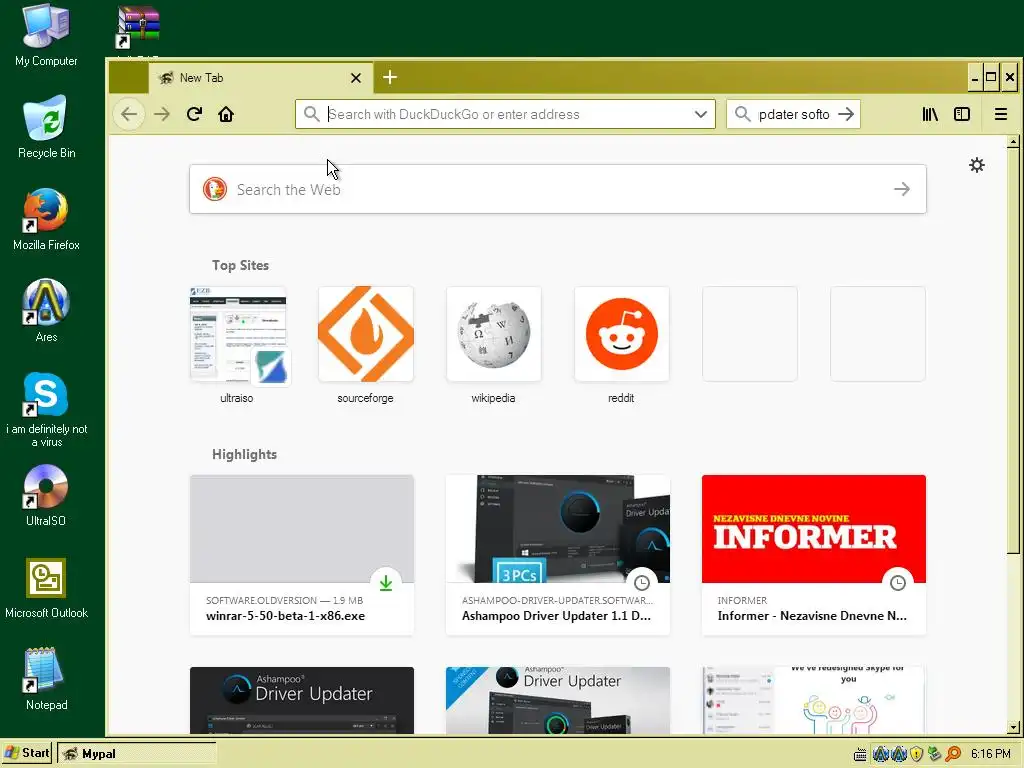Submit web search with the right arrow
The width and height of the screenshot is (1024, 768).
(902, 189)
